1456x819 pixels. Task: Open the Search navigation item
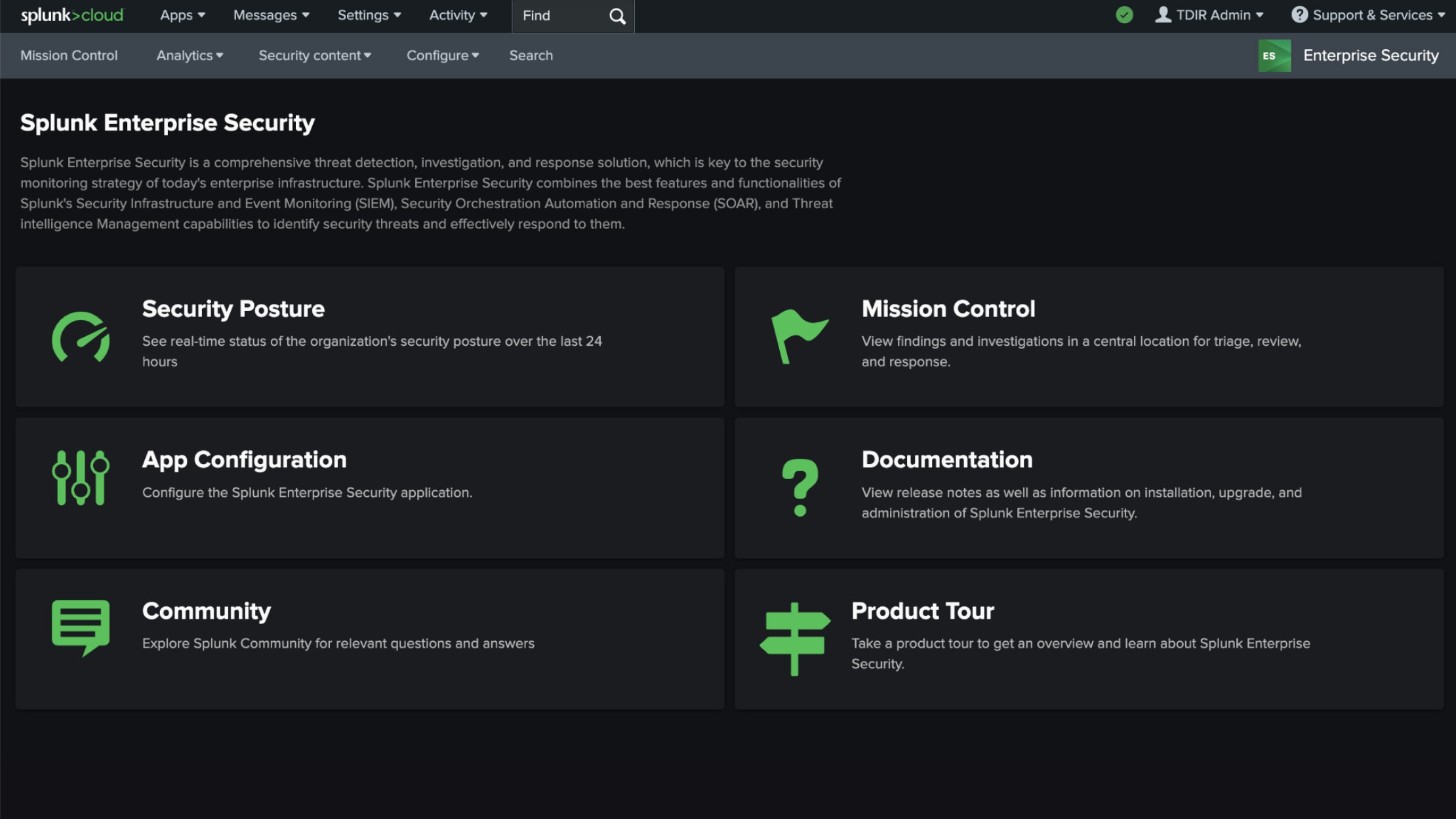531,56
